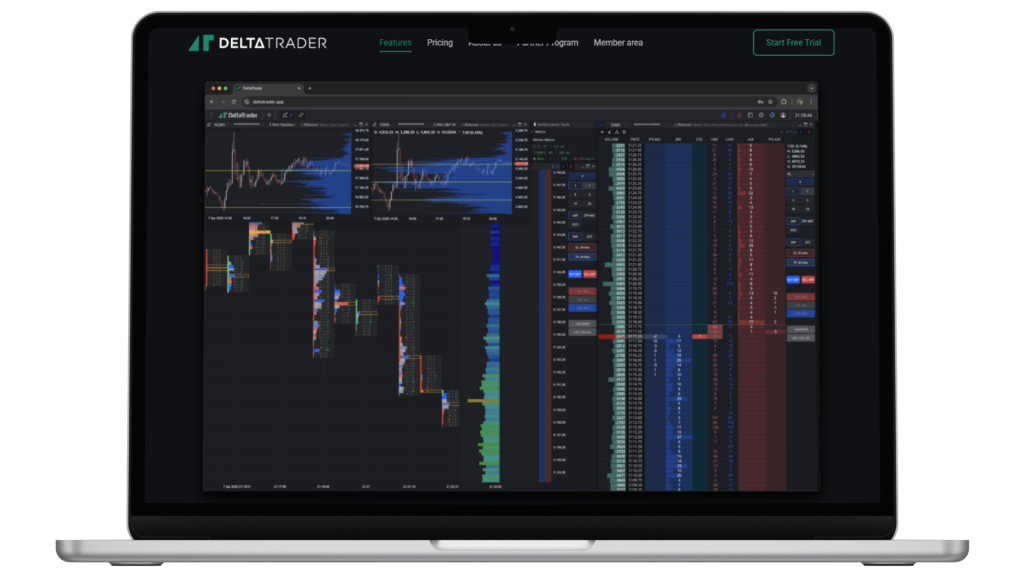Click the SL 20 ticks button in the middle order panel
The image size is (1024, 576).
point(583,248)
